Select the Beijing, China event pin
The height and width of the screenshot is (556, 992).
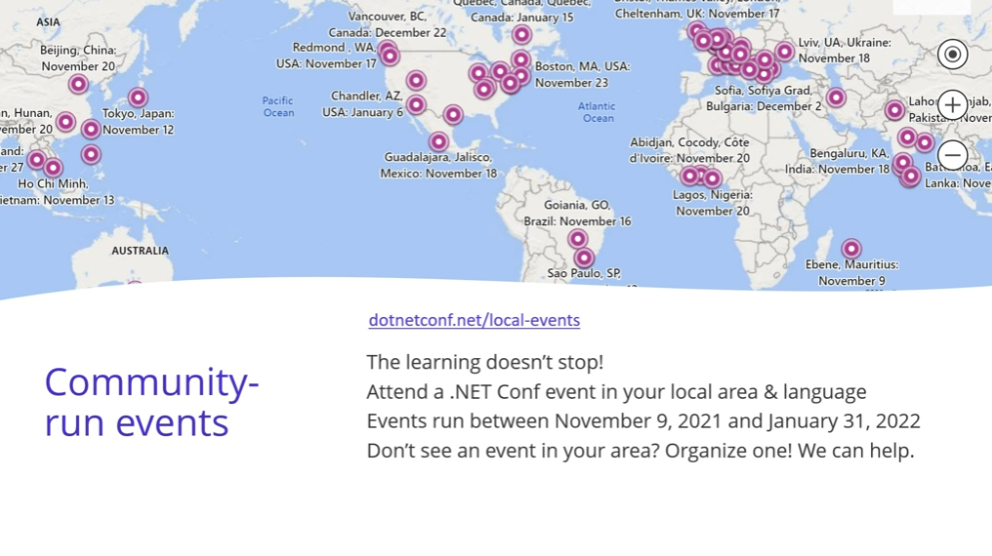(x=78, y=85)
